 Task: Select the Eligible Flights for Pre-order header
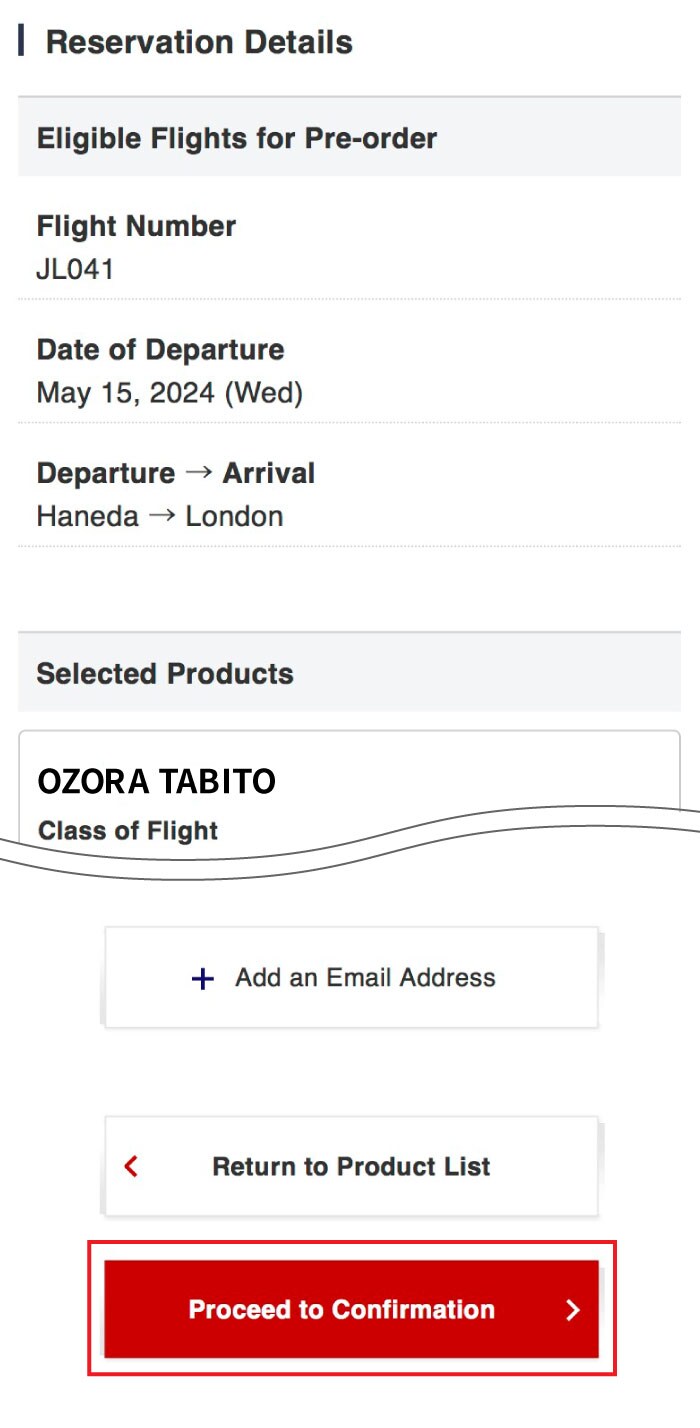237,138
